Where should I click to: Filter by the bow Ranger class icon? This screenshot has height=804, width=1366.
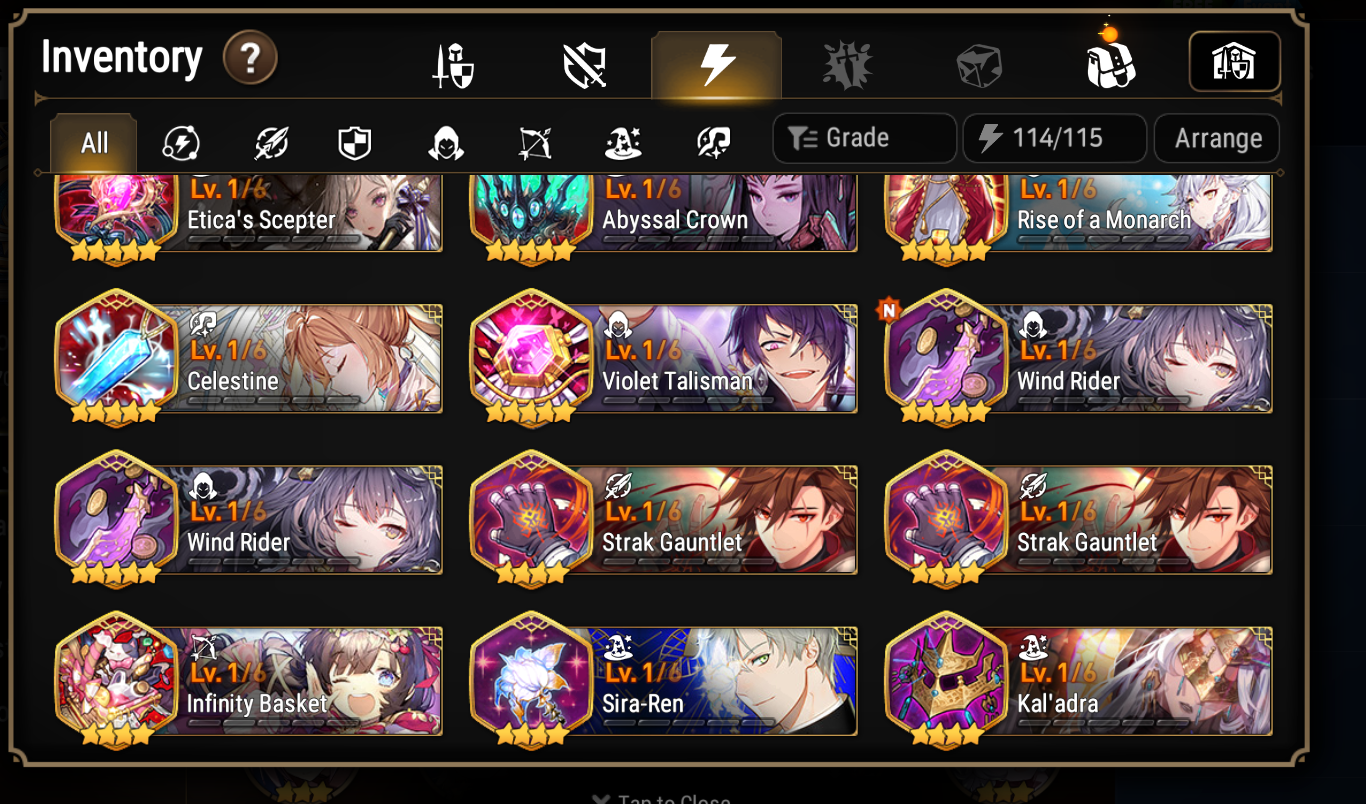click(534, 144)
